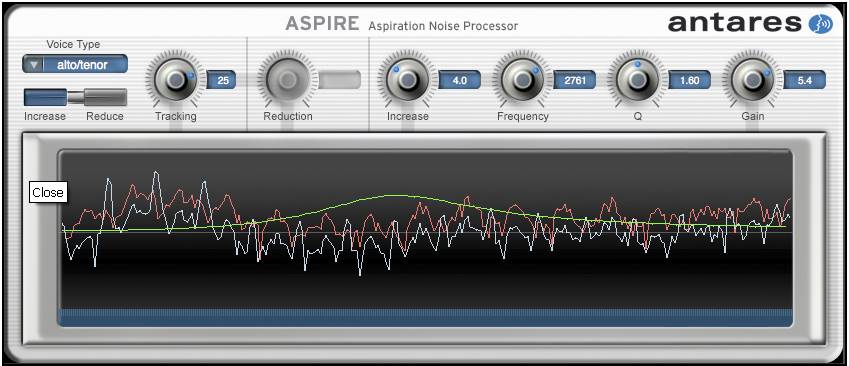Click the Antares logo speech icon
This screenshot has height=366, width=849.
pos(820,24)
